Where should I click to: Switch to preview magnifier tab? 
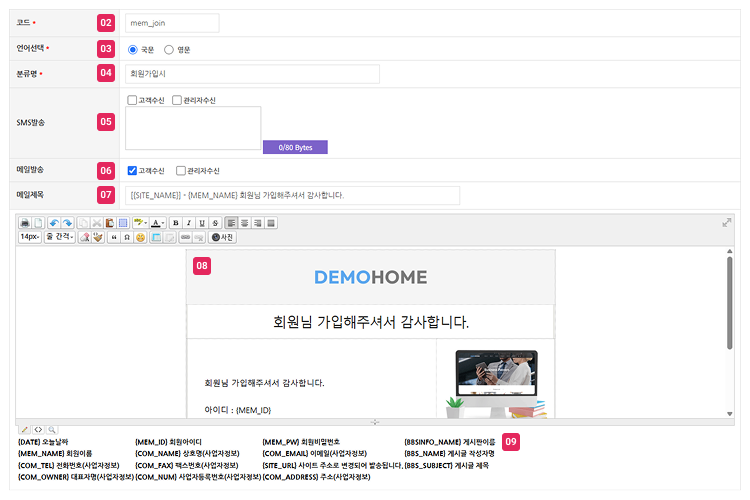(x=52, y=430)
